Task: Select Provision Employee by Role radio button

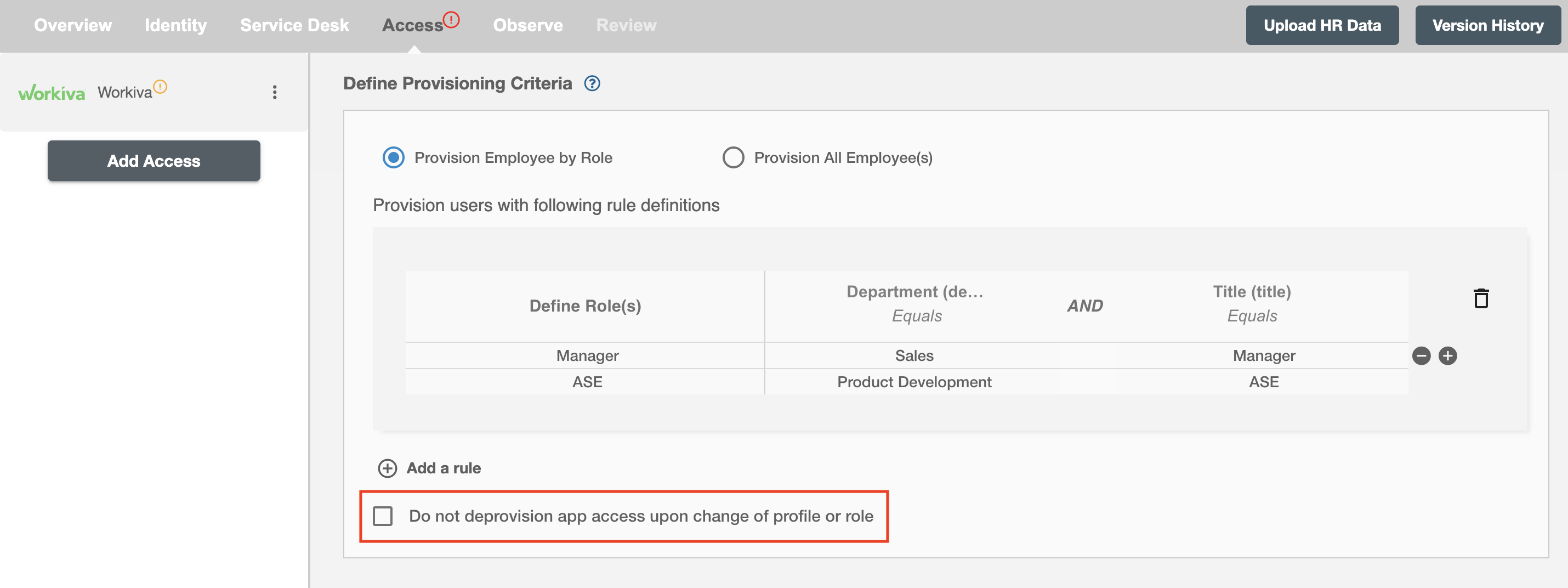Action: [x=393, y=157]
